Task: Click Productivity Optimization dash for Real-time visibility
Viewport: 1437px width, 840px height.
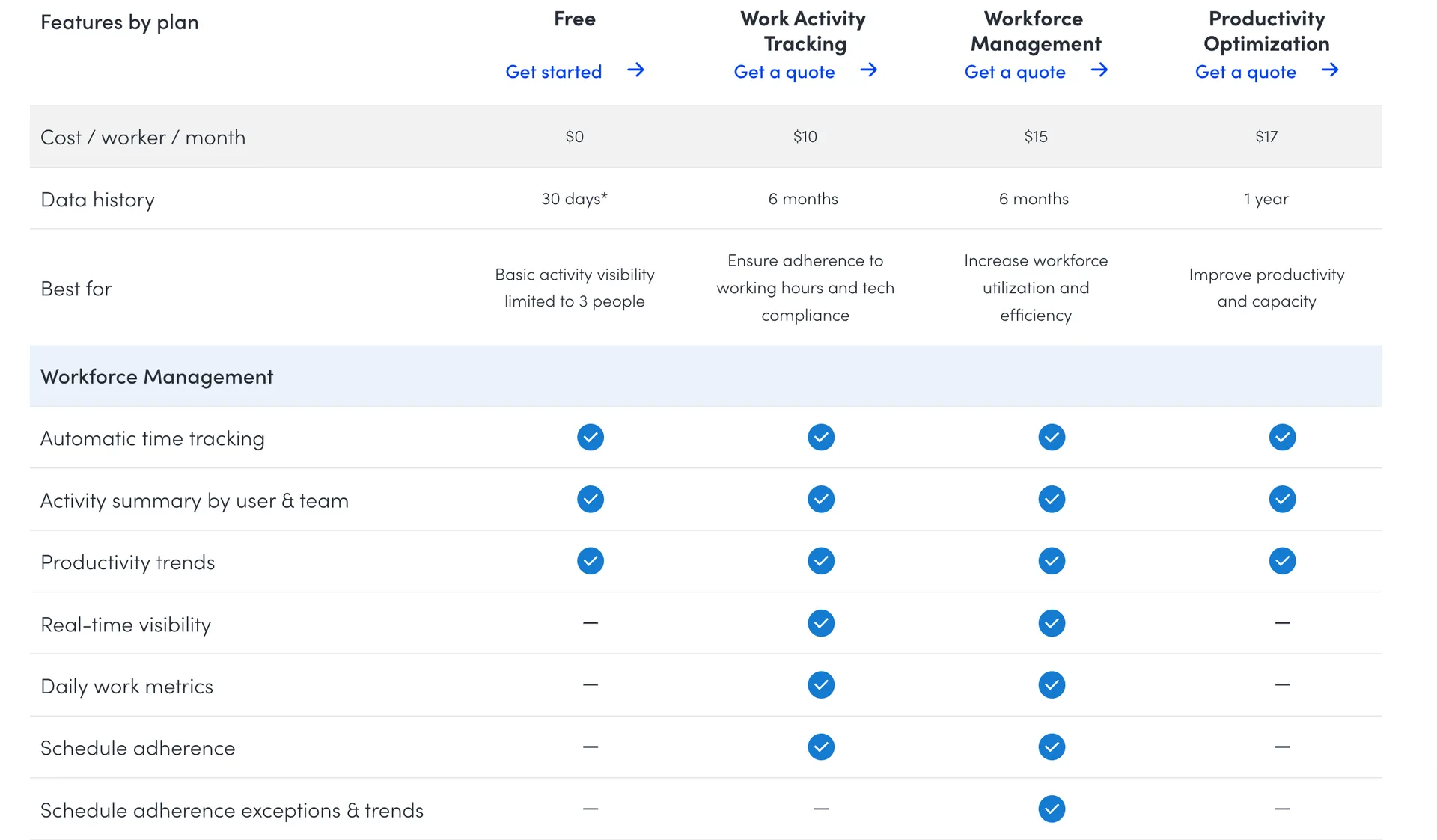Action: tap(1282, 622)
